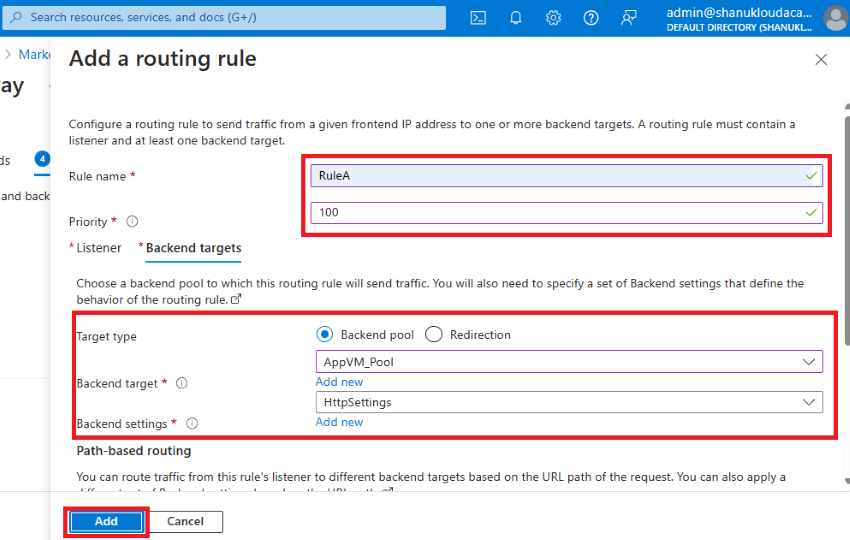Screen dimensions: 850x540
Task: Focus the Search resources, services, and docs box
Action: (224, 17)
